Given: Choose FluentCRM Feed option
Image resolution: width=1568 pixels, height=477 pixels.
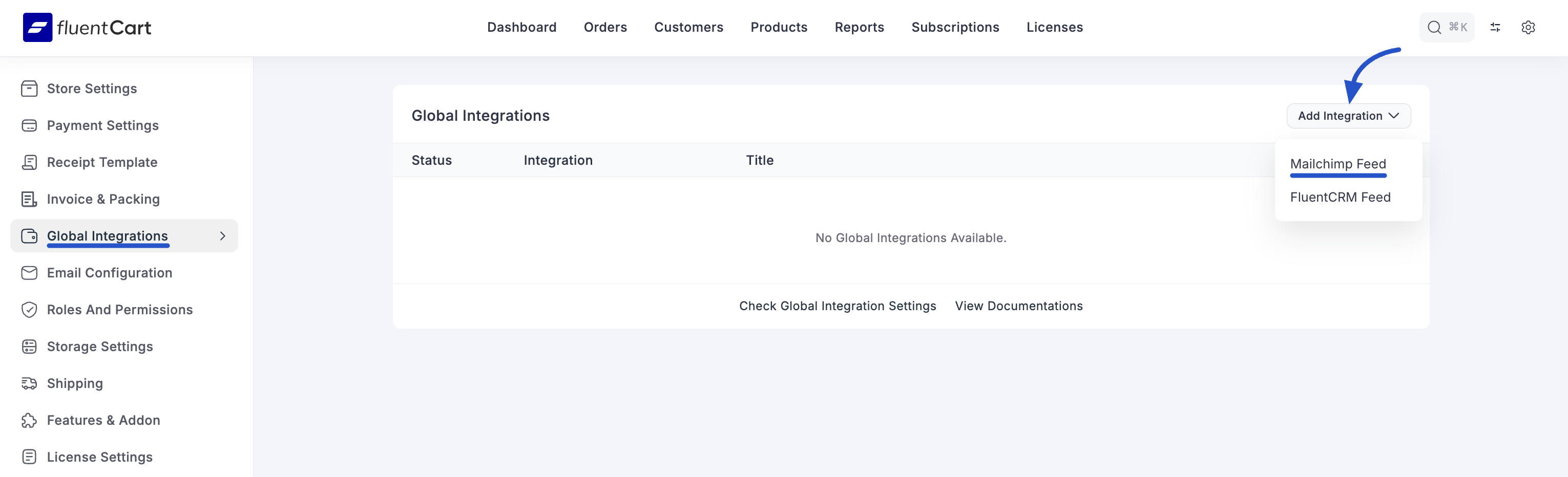Looking at the screenshot, I should coord(1340,197).
